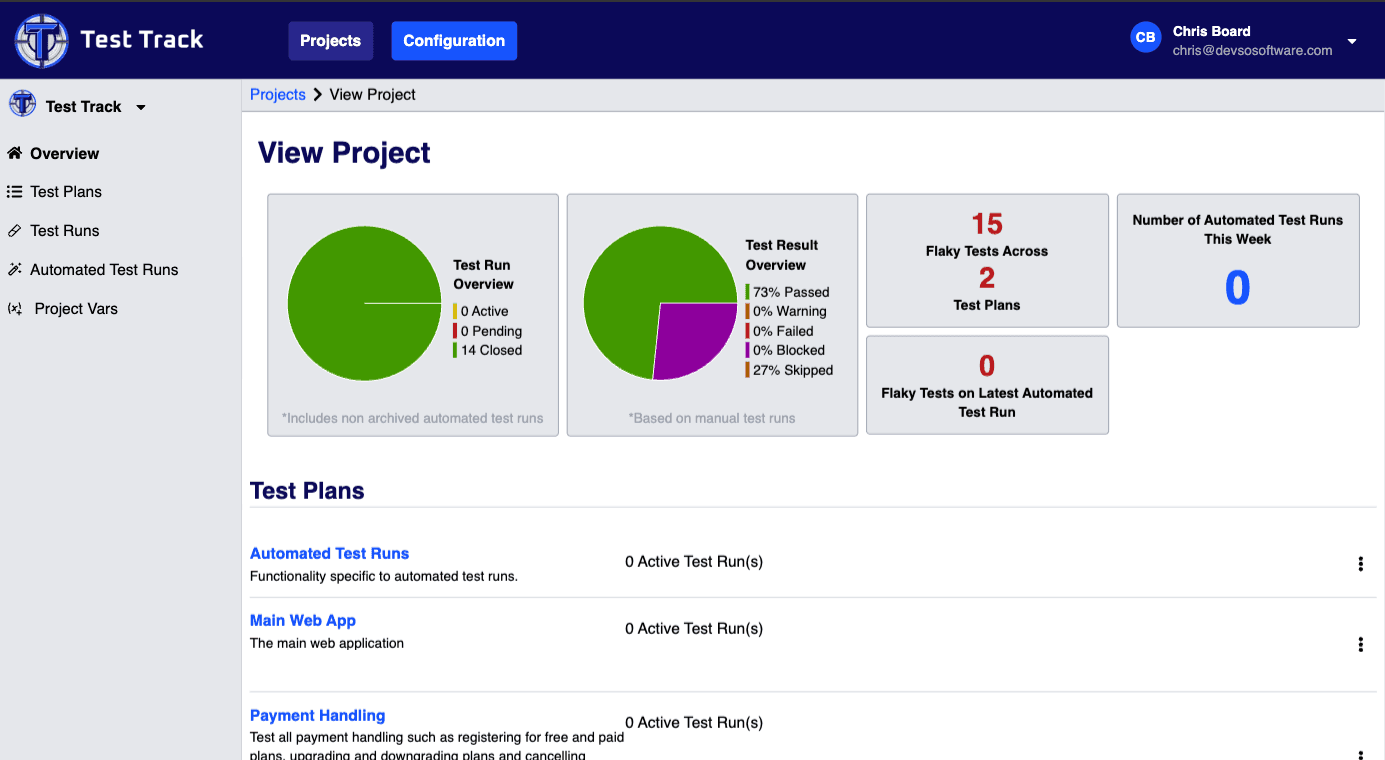Select the Overview home icon in the sidebar
The width and height of the screenshot is (1385, 760).
coord(15,153)
